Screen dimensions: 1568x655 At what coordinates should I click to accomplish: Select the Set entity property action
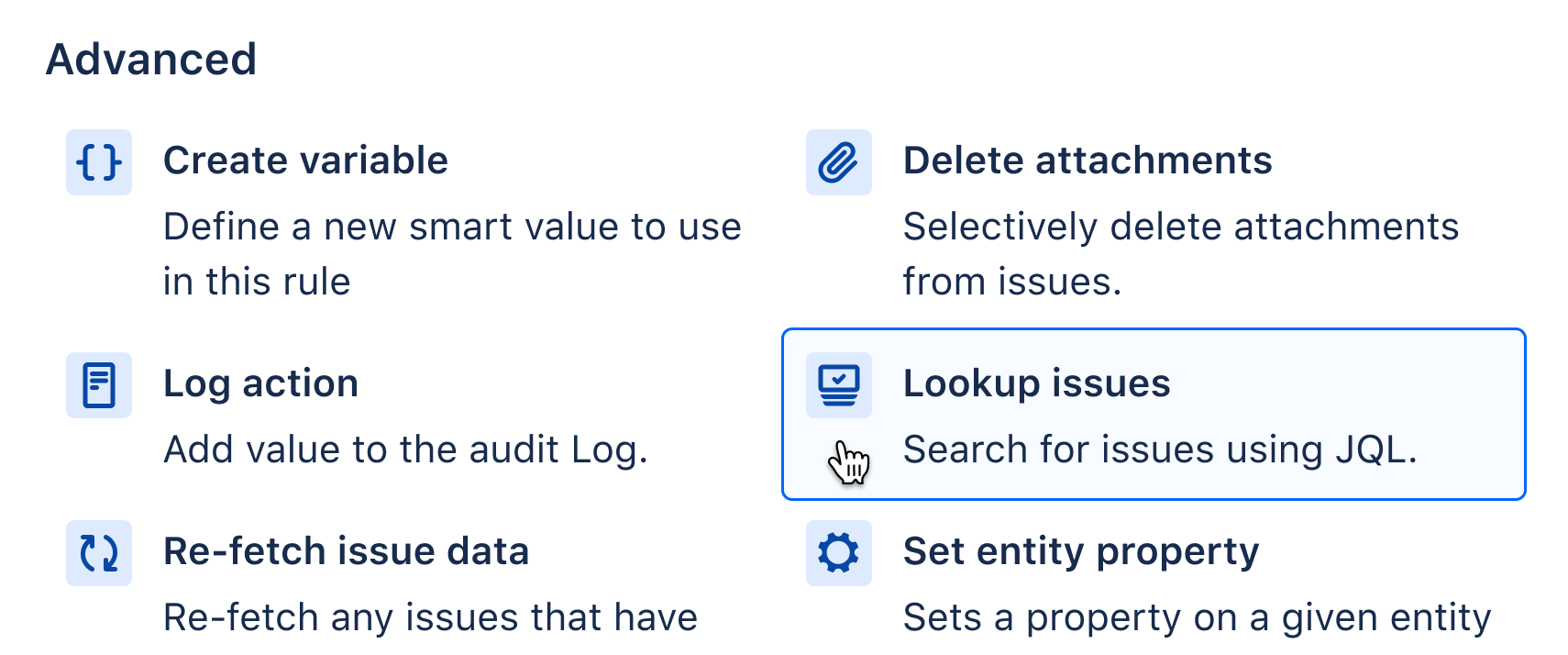[1081, 550]
